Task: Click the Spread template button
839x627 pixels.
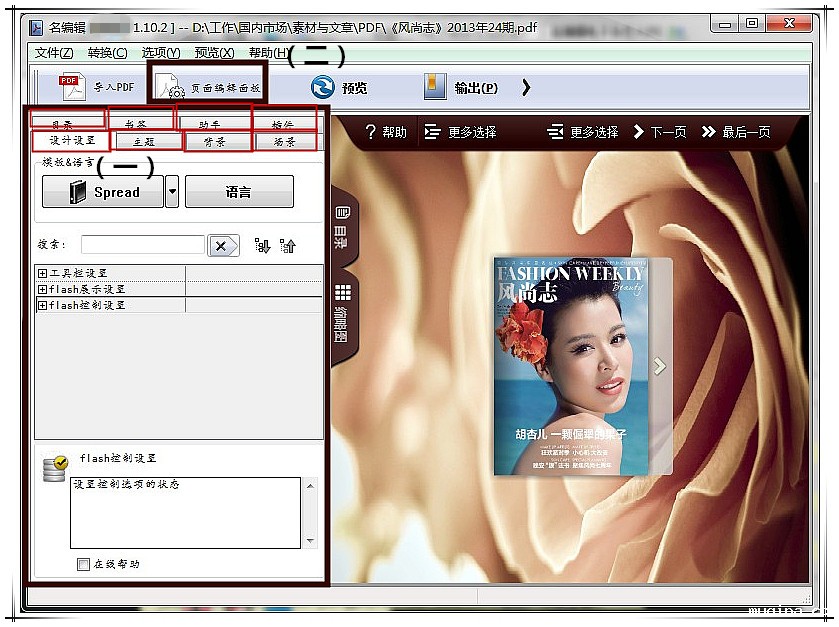Action: tap(103, 192)
